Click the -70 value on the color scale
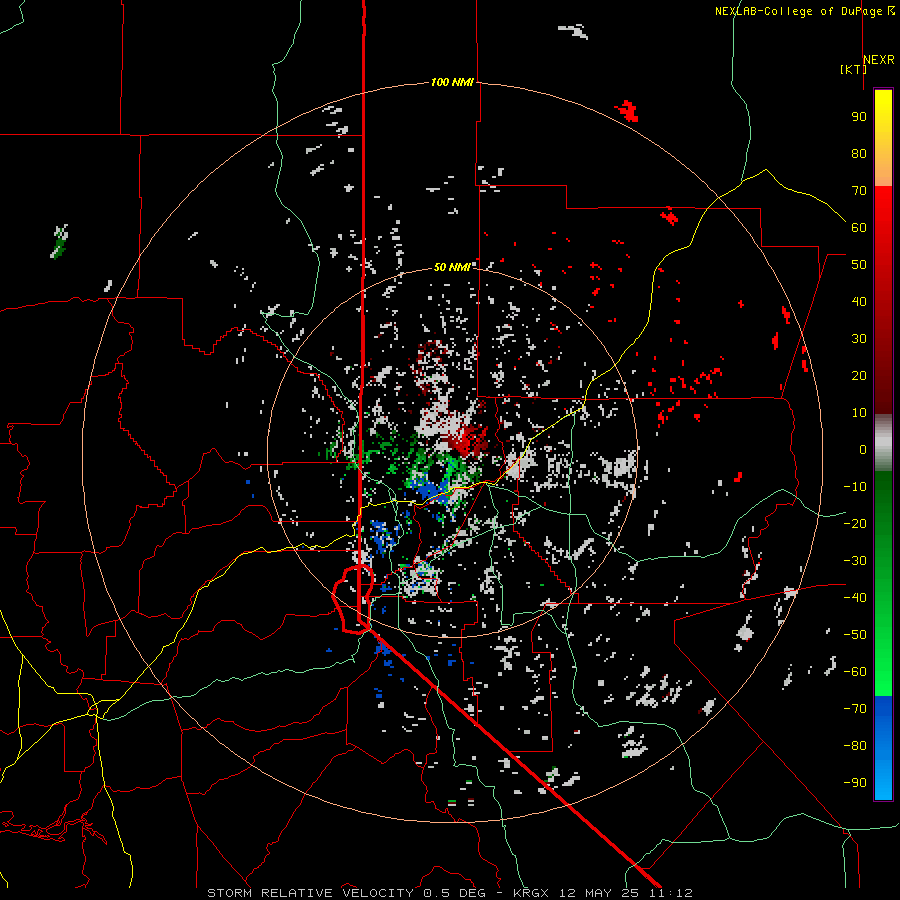 click(855, 709)
